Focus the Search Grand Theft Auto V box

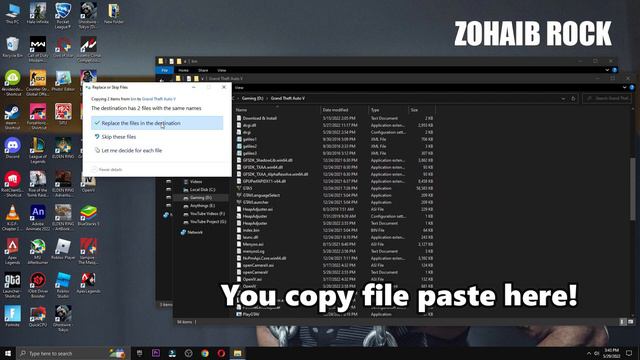[607, 98]
